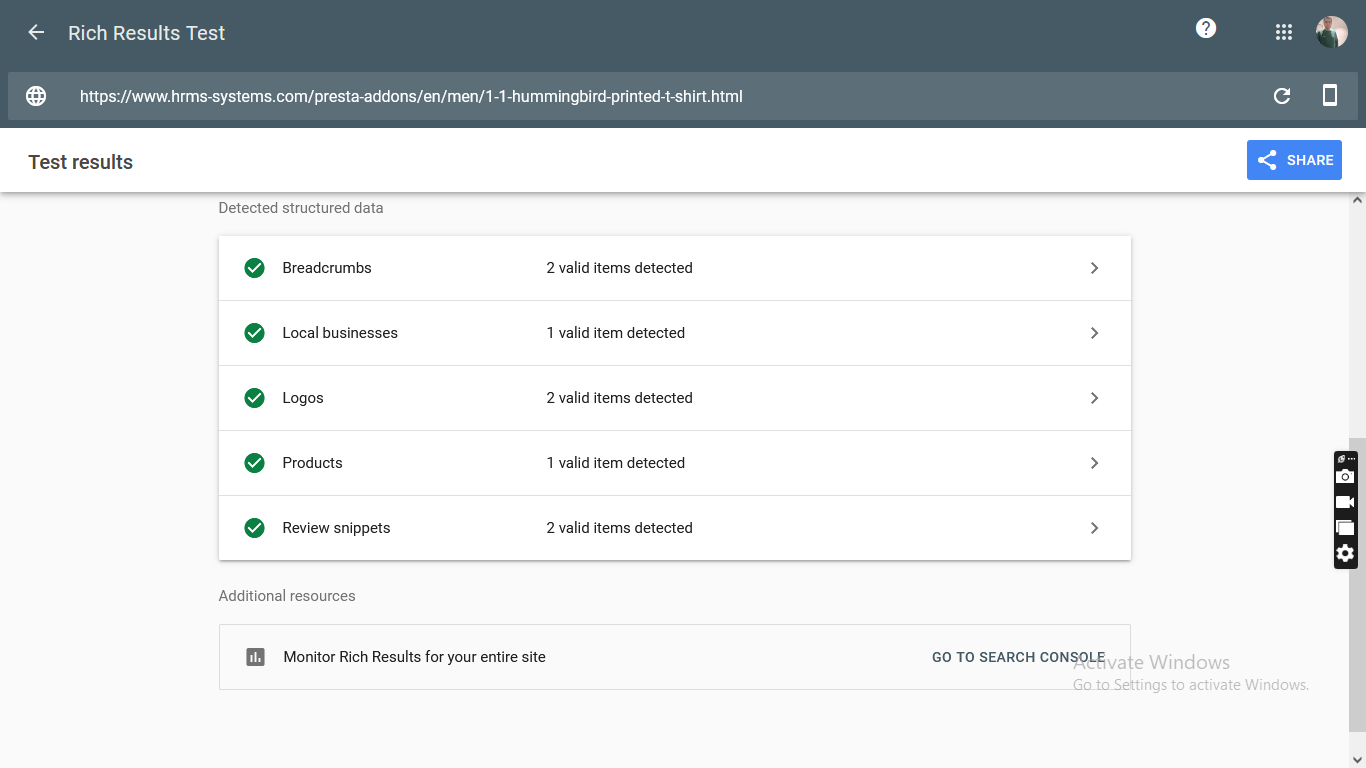Click the video record icon
Screen dimensions: 1366x768
(1345, 502)
